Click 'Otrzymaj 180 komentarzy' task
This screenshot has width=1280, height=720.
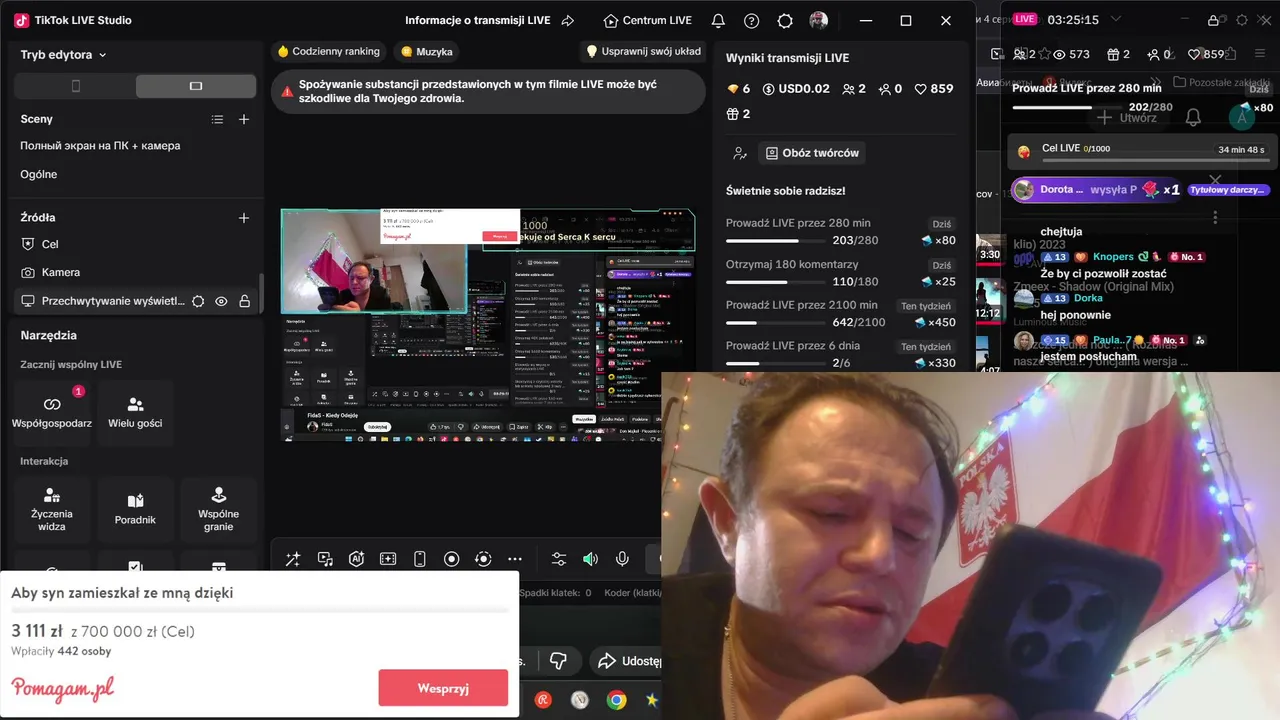click(840, 273)
